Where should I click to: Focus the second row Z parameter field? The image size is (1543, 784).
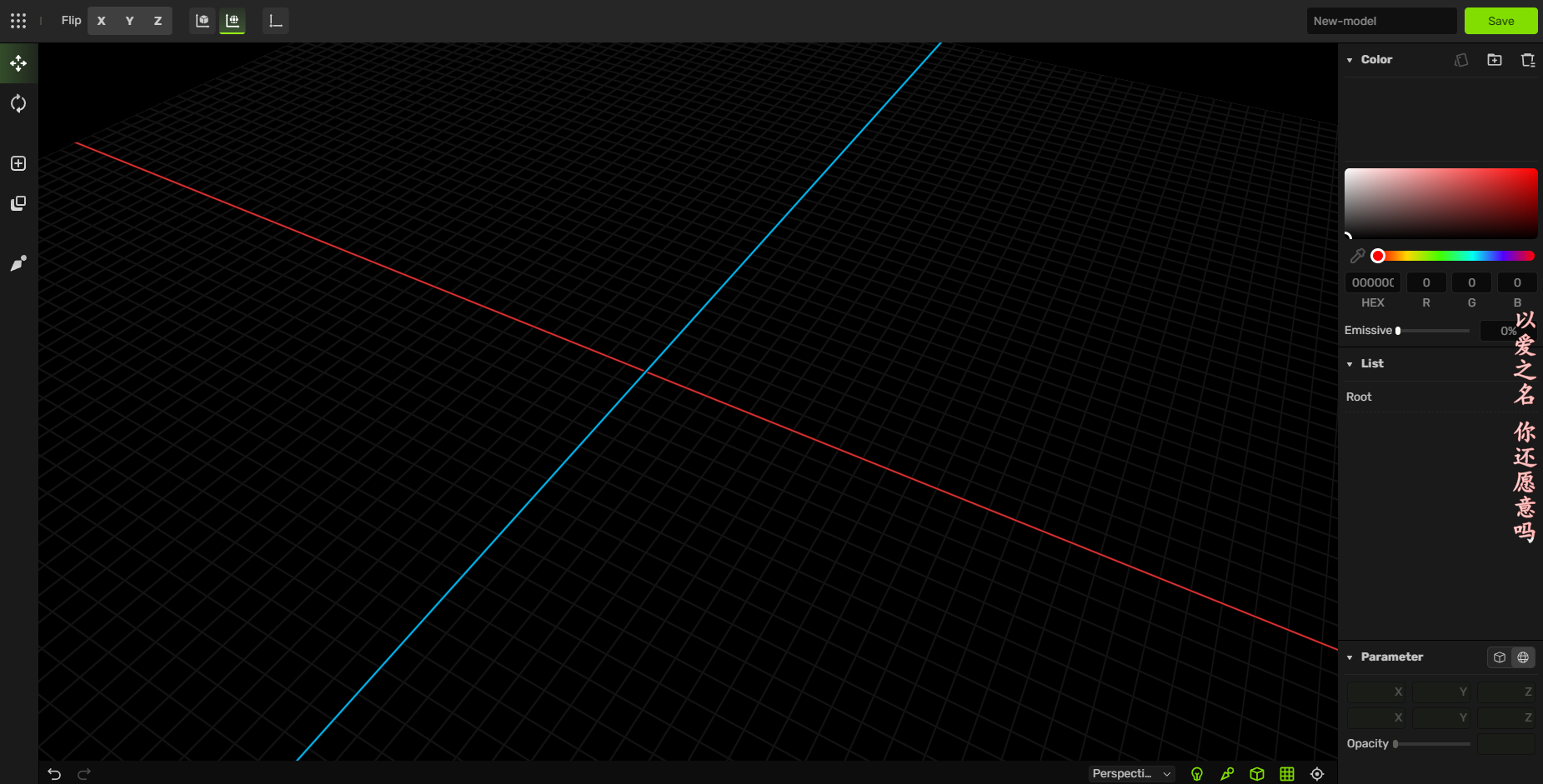tap(1506, 717)
